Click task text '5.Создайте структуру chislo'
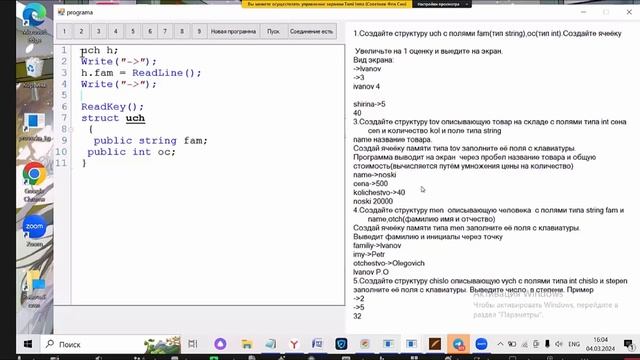This screenshot has height=360, width=640. coord(401,281)
